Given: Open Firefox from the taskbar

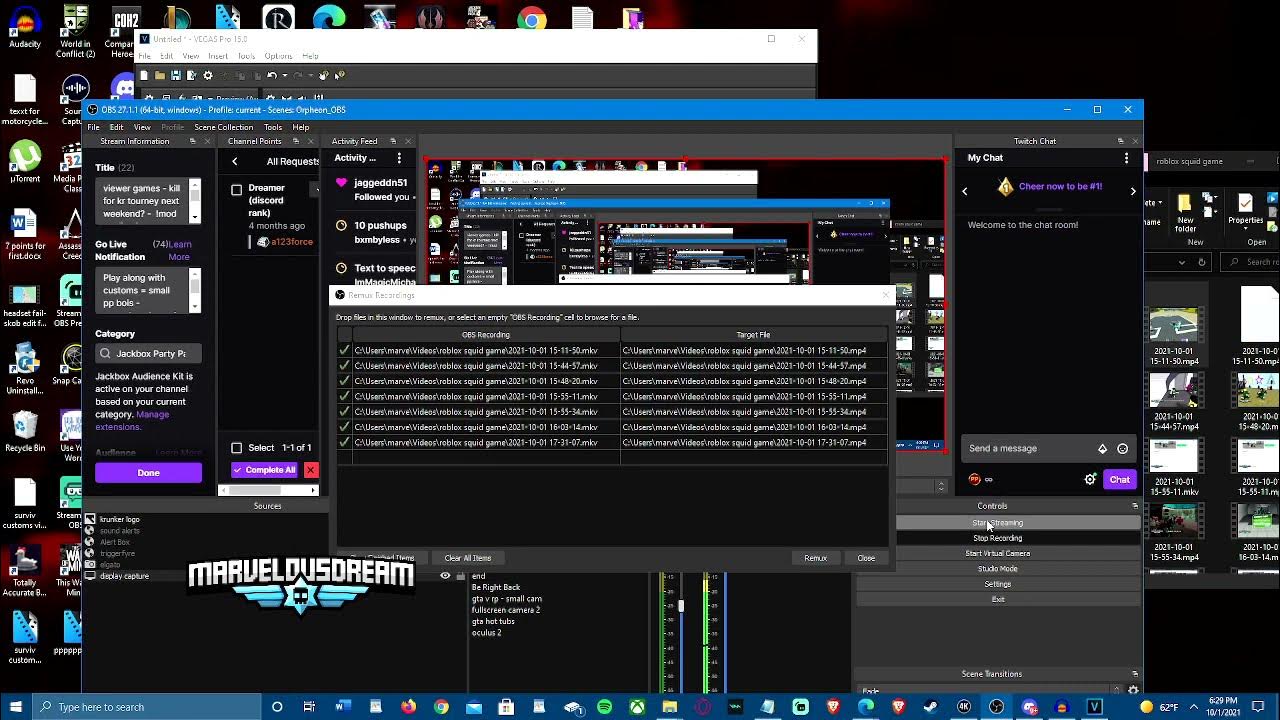Looking at the screenshot, I should 408,707.
